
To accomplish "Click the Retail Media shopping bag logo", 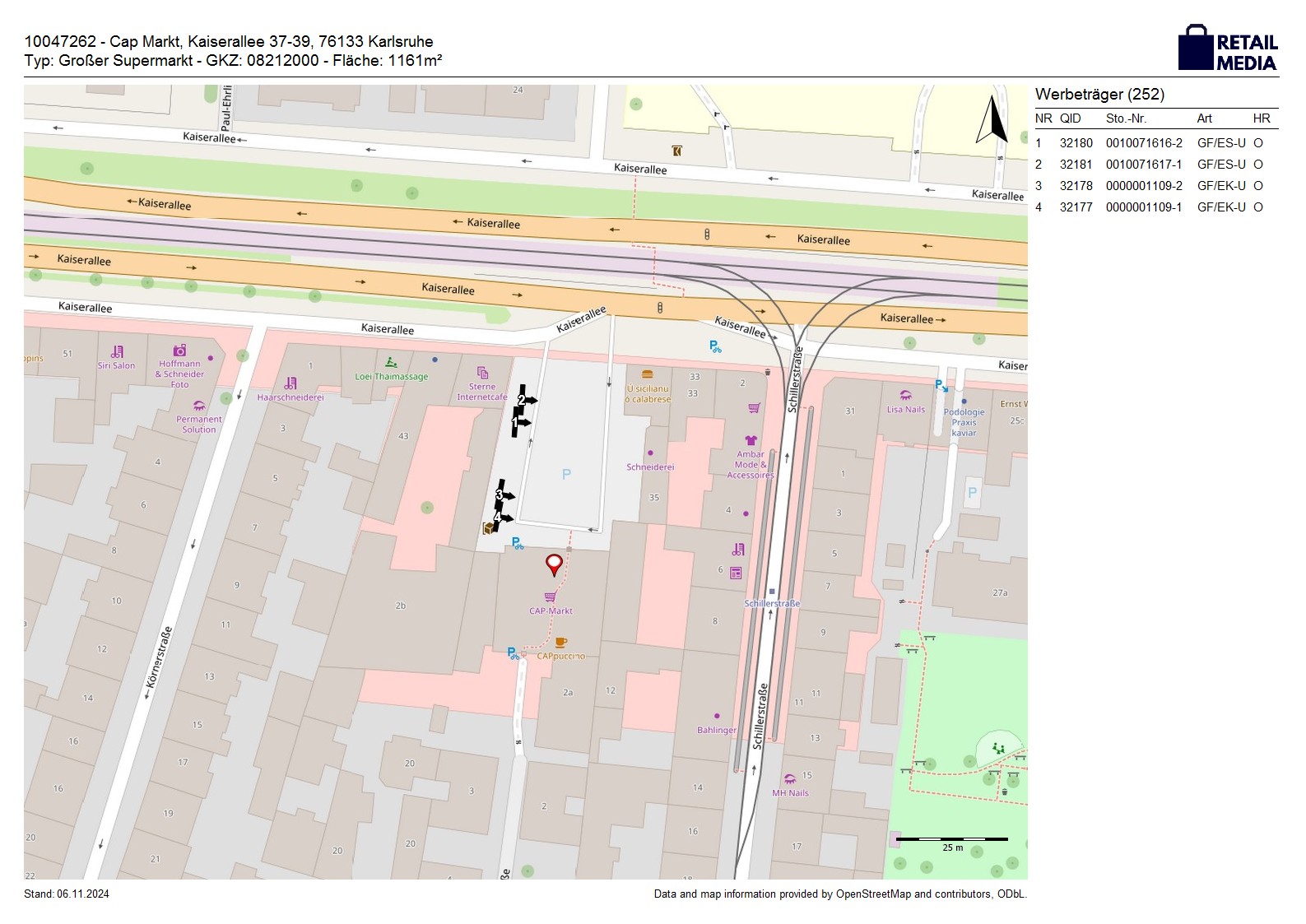I will pyautogui.click(x=1195, y=48).
